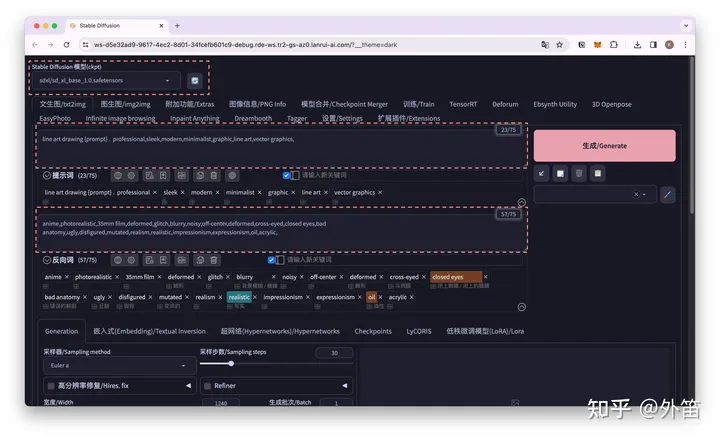This screenshot has width=720, height=439.
Task: Adjust the Sampling steps slider
Action: click(x=276, y=364)
